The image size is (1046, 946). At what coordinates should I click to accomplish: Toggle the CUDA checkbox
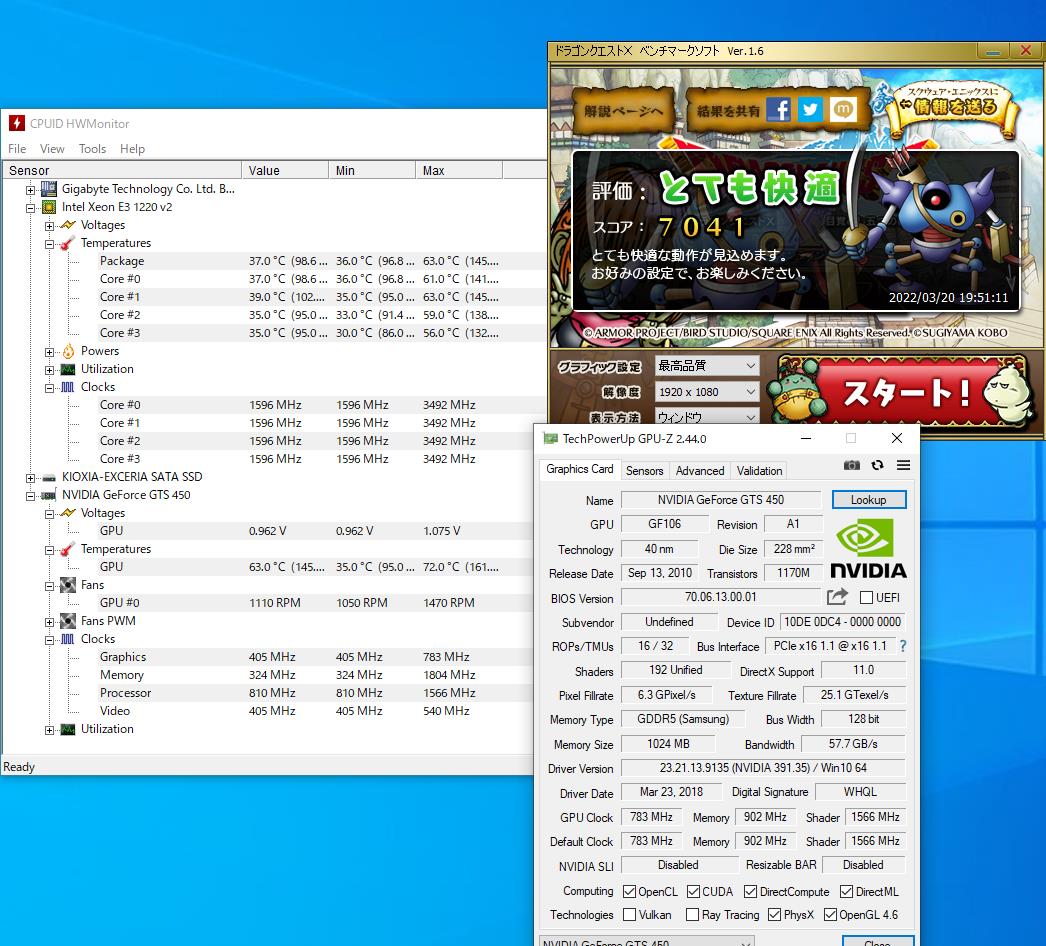point(693,891)
